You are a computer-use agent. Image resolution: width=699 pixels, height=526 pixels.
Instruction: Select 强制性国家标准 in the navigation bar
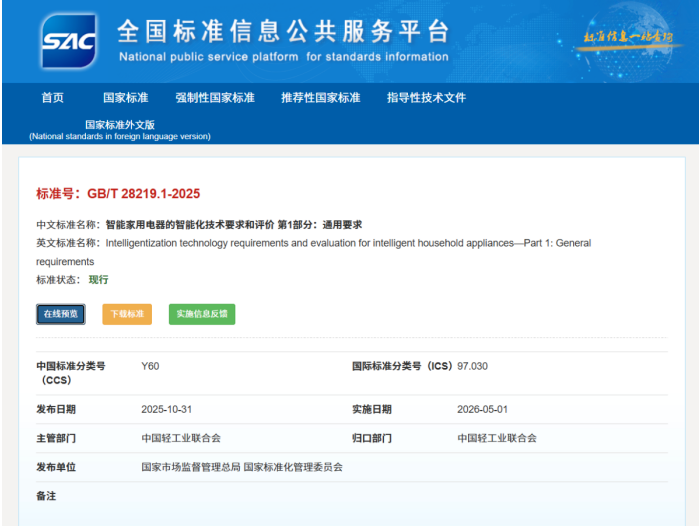click(x=215, y=98)
